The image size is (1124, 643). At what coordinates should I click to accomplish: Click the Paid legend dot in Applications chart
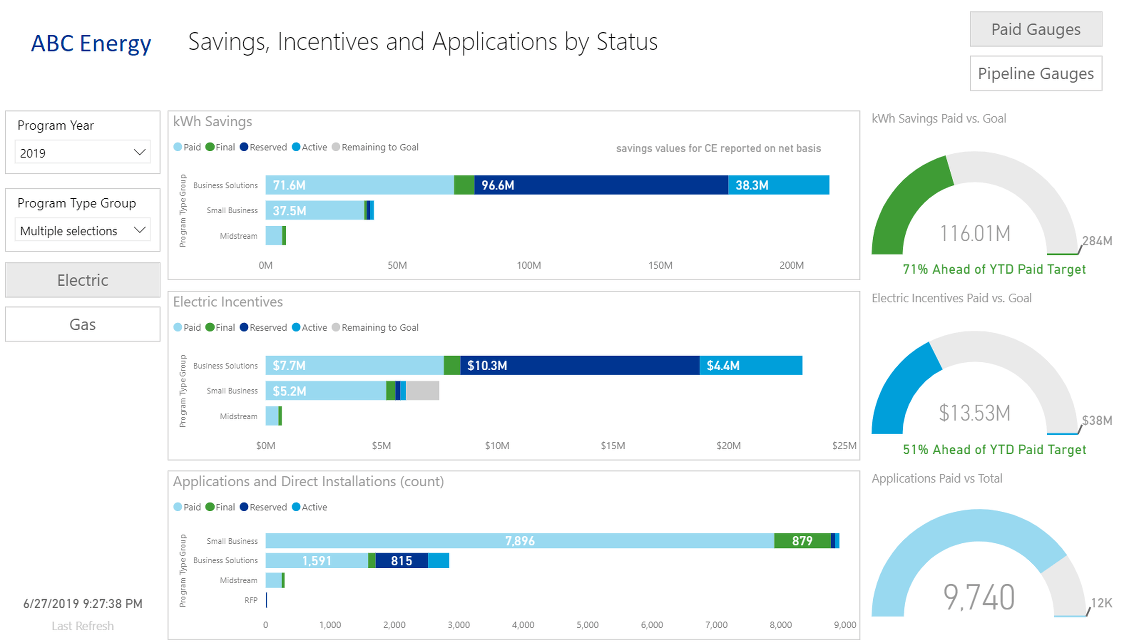click(177, 507)
